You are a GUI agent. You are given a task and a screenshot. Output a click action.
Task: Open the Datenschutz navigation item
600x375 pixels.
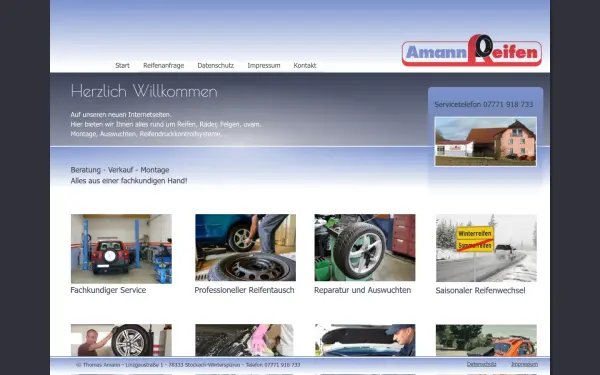point(215,65)
